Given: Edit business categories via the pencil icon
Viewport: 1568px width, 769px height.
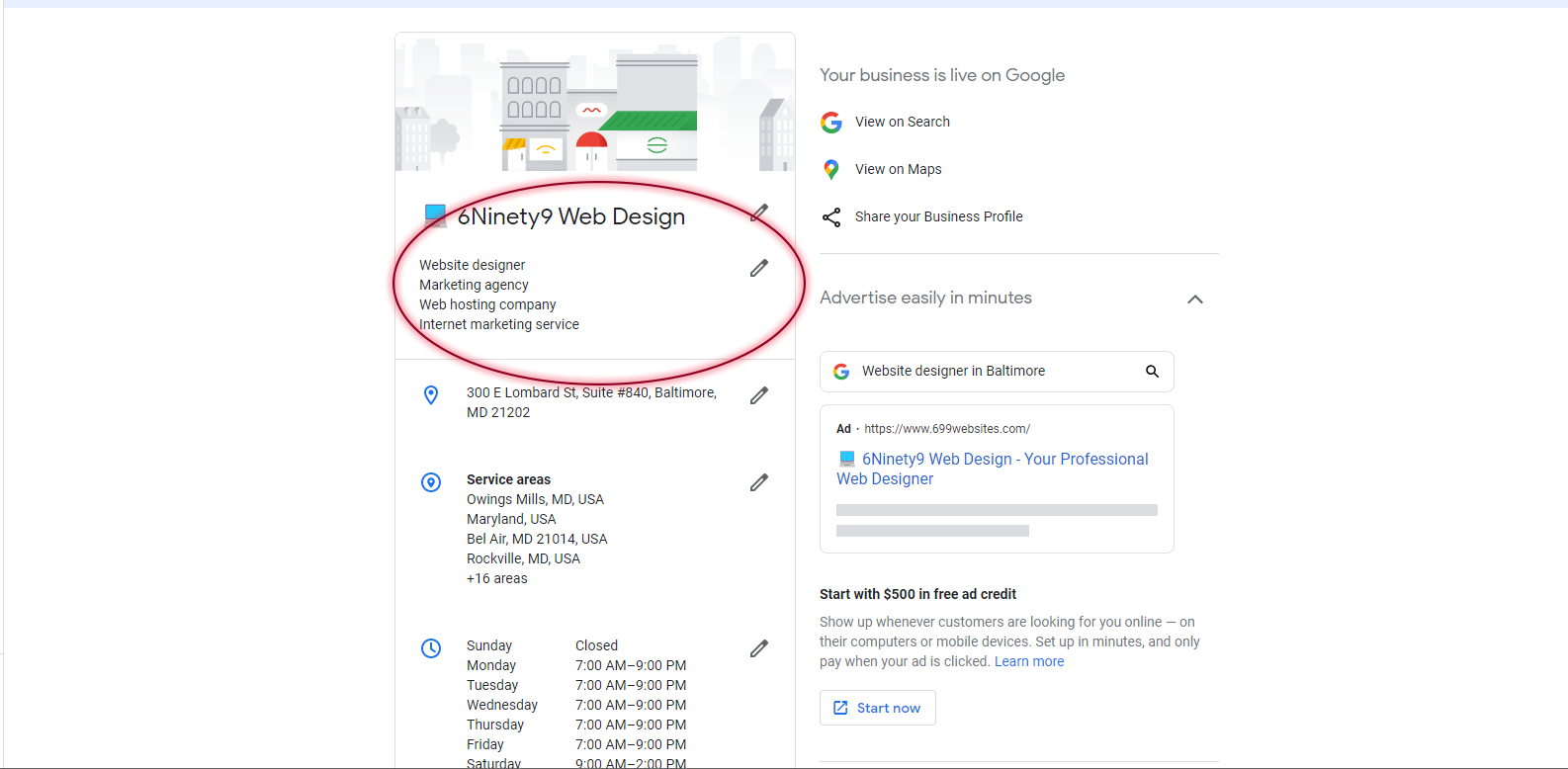Looking at the screenshot, I should pos(759,268).
